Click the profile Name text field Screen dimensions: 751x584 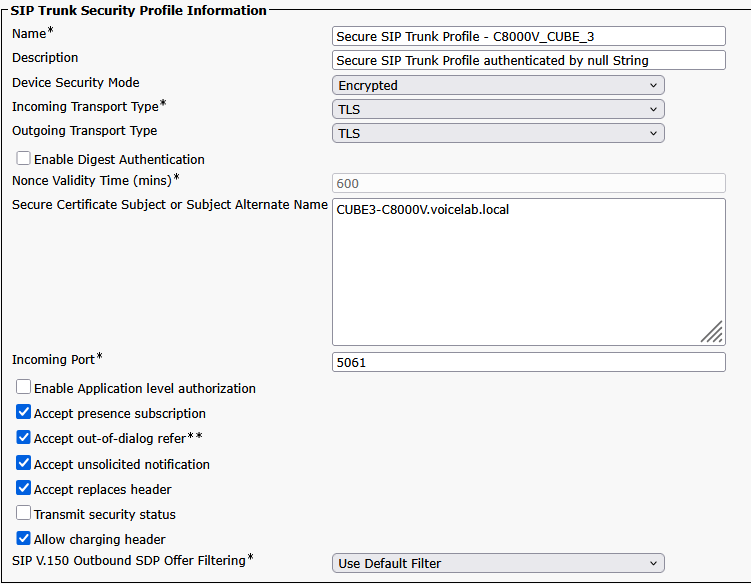[528, 36]
